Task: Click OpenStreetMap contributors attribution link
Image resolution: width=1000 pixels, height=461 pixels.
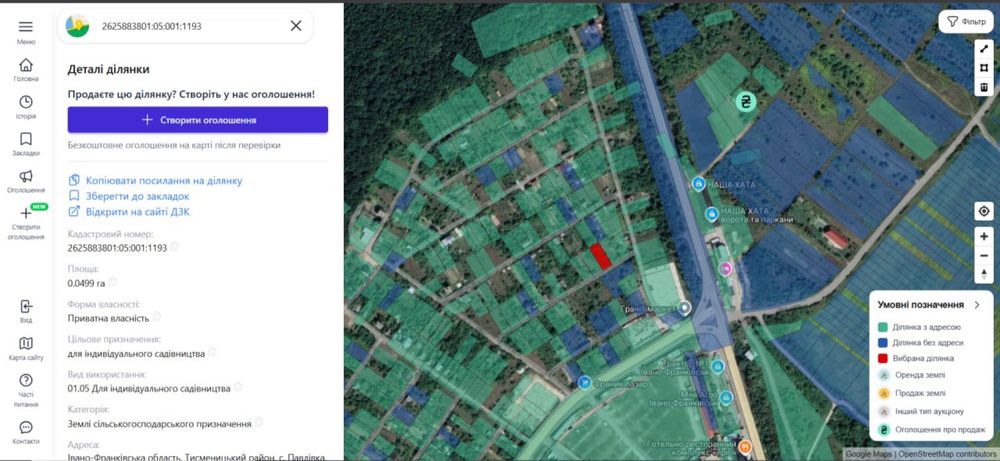Action: coord(947,454)
